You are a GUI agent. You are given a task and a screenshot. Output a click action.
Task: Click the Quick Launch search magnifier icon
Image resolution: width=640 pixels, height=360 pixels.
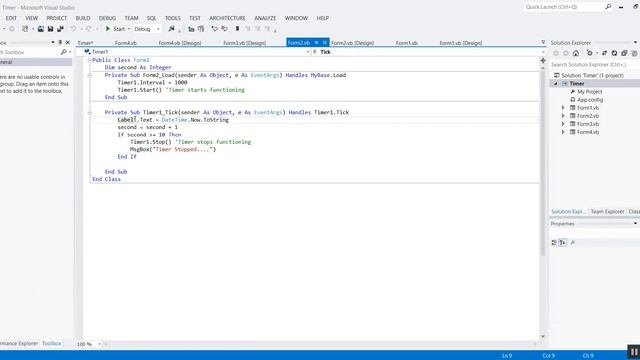pos(608,7)
